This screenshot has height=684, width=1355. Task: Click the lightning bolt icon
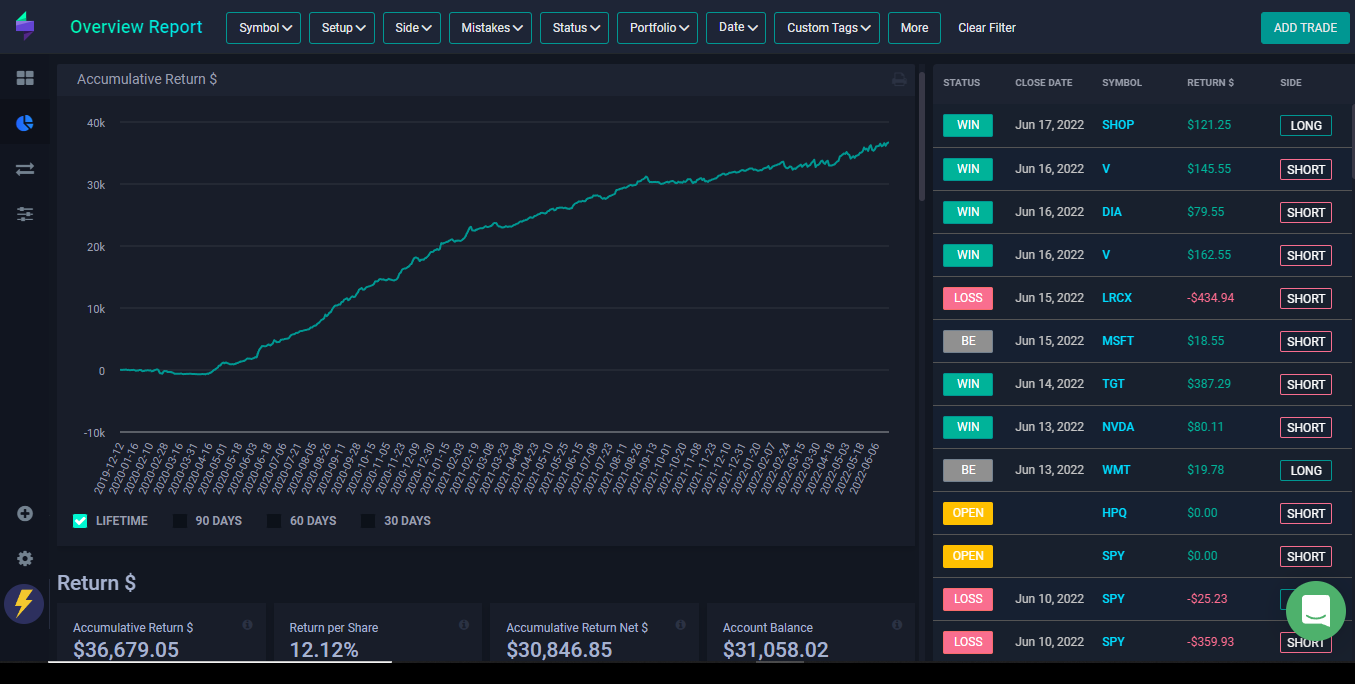24,604
